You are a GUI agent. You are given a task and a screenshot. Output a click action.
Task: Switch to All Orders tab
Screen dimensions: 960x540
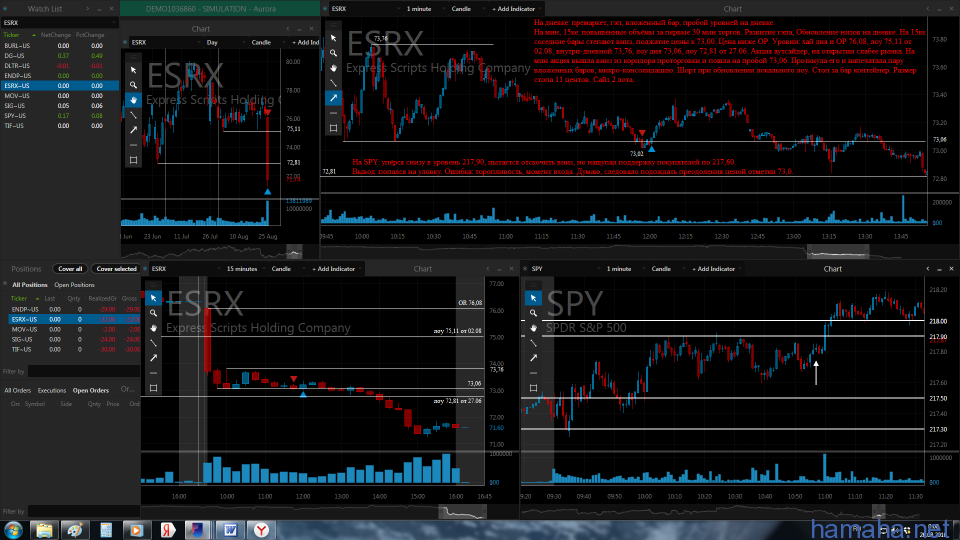coord(17,390)
